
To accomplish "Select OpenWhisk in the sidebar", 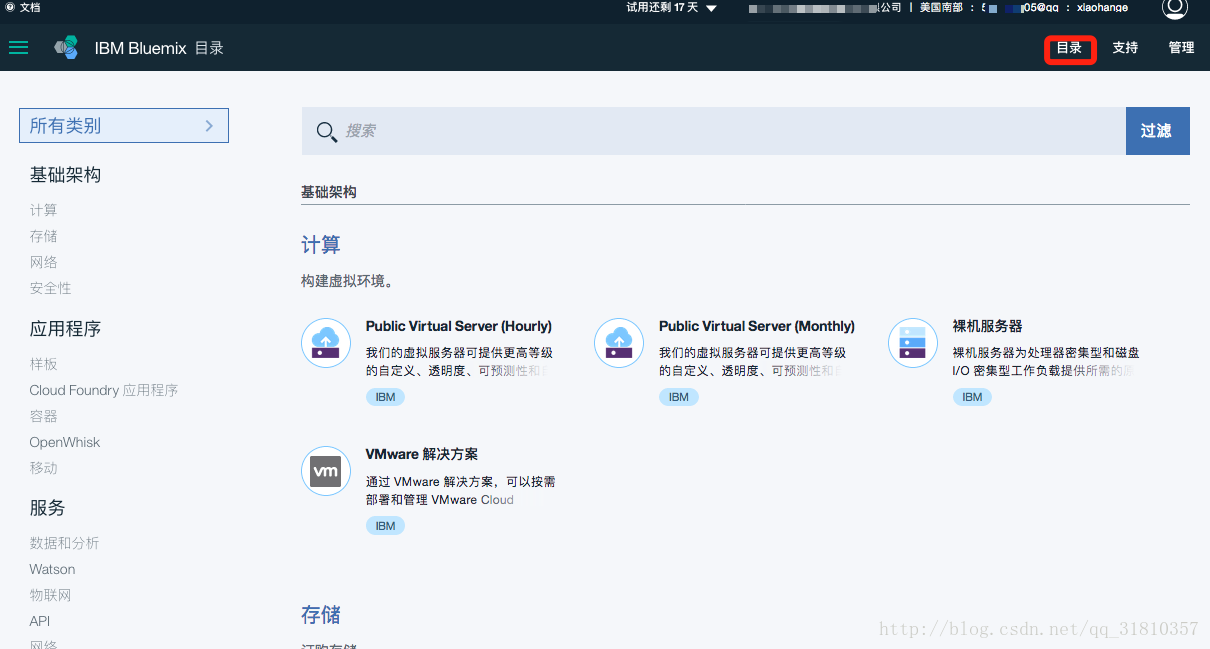I will [x=65, y=442].
